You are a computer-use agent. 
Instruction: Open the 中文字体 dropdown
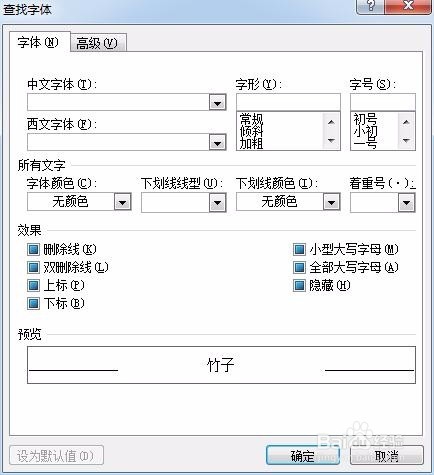click(x=218, y=103)
